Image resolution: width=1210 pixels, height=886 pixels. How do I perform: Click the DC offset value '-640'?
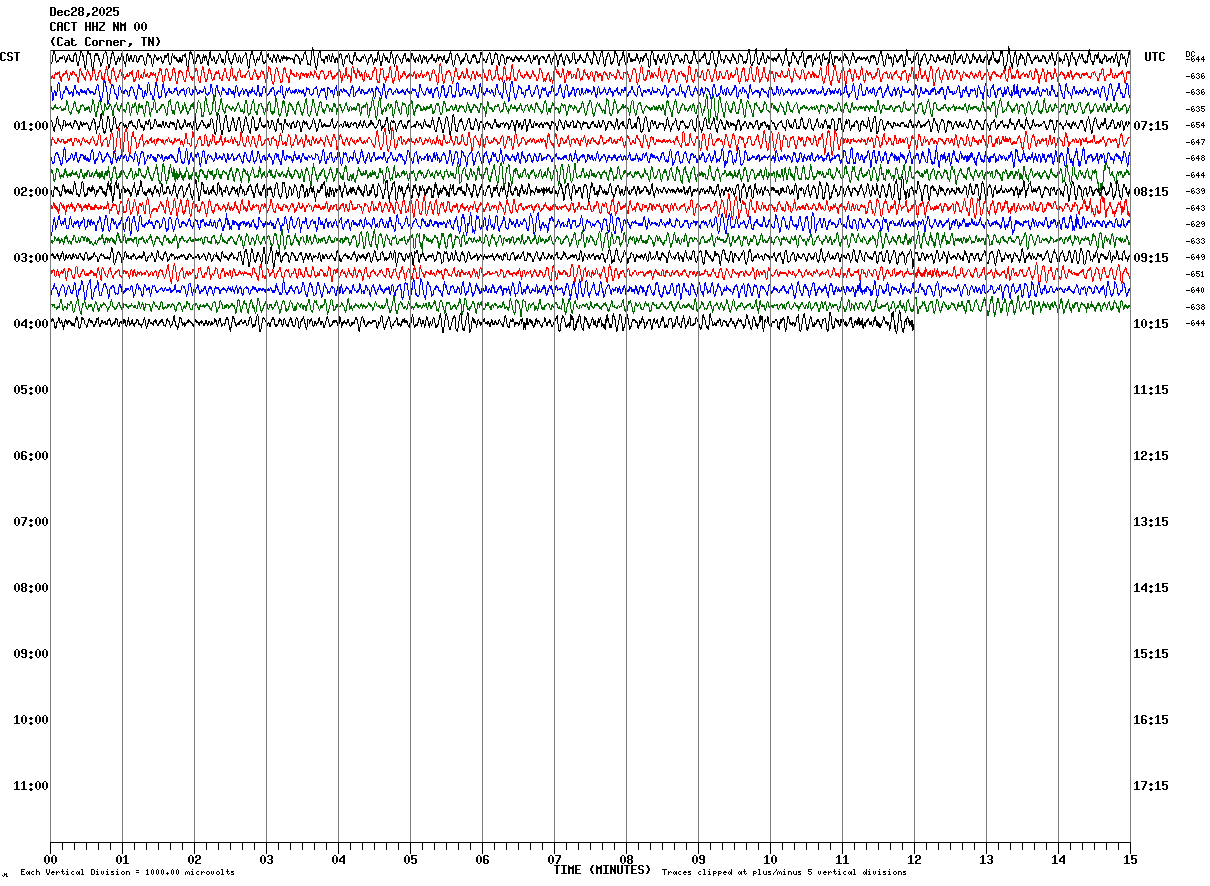click(x=1195, y=290)
